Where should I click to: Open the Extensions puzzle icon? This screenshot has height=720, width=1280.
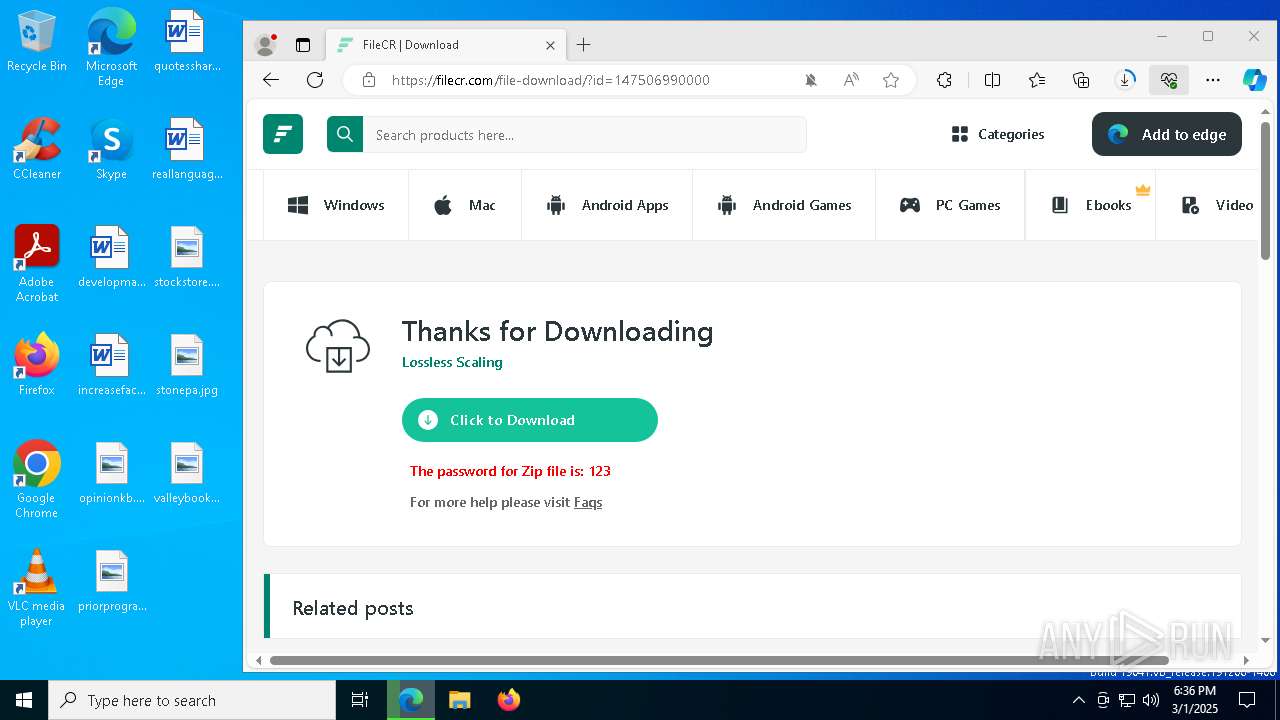pos(944,80)
